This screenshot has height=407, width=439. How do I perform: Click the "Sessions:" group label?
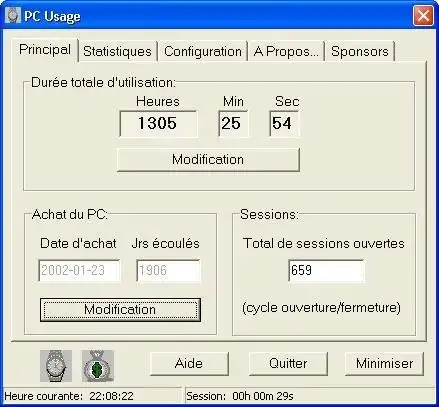click(269, 214)
